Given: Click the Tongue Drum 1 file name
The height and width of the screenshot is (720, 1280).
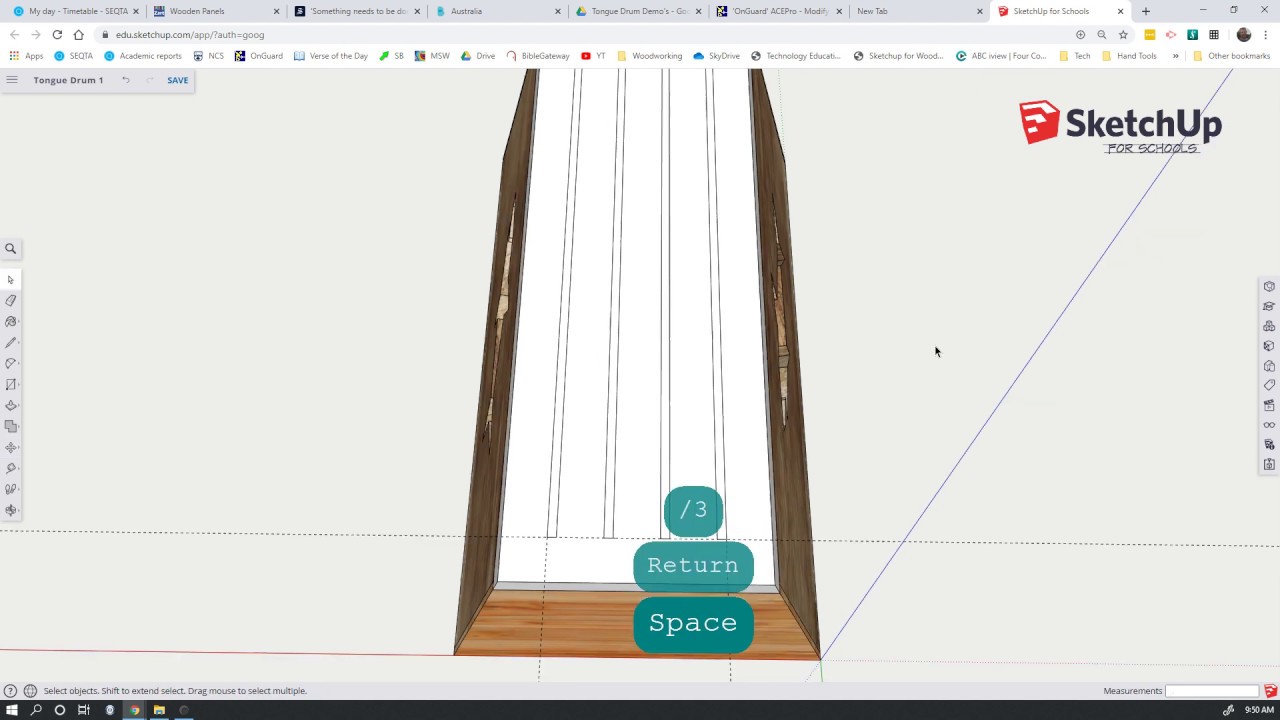Looking at the screenshot, I should pyautogui.click(x=68, y=80).
